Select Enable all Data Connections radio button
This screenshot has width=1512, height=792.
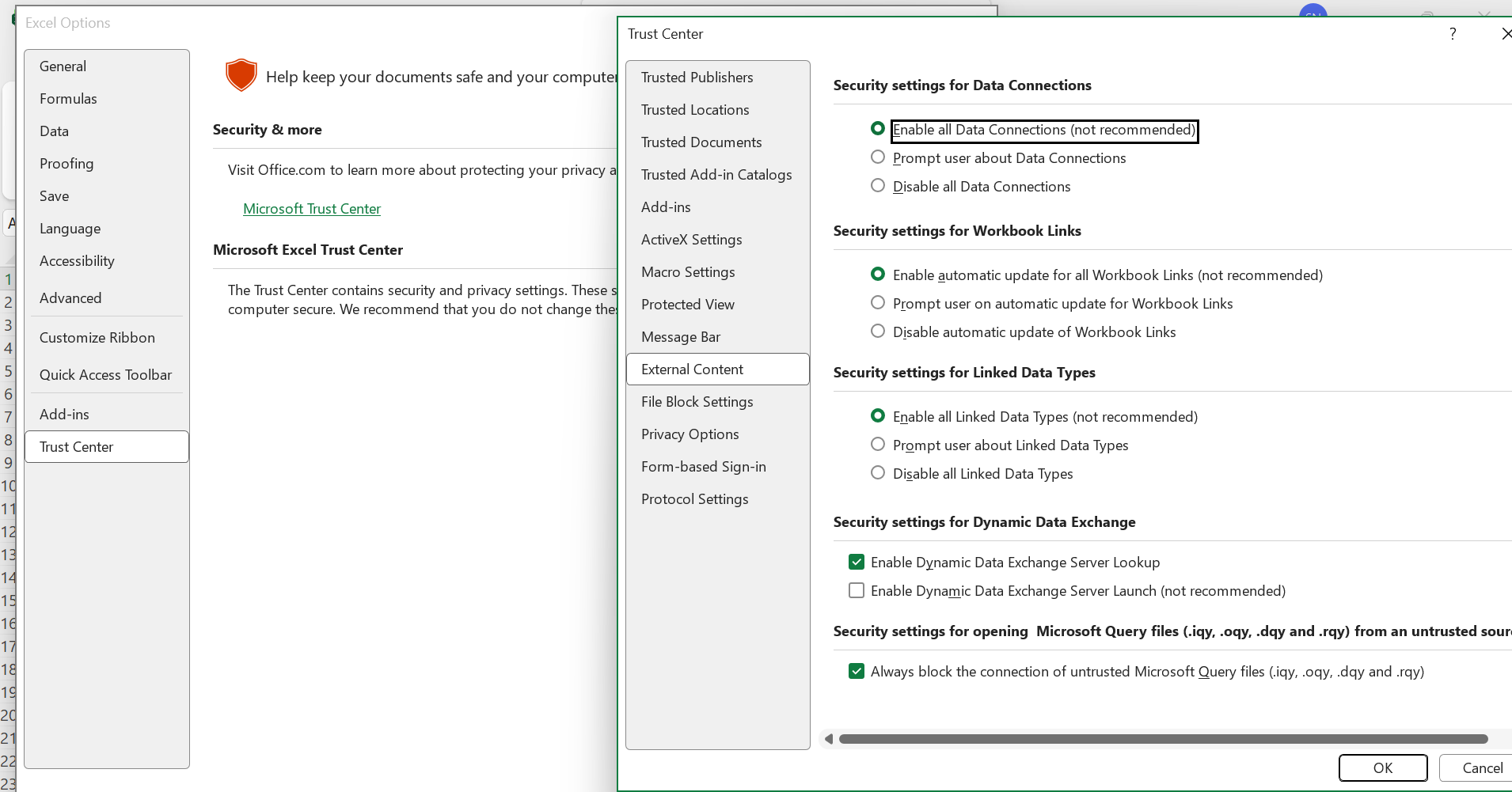pos(878,128)
